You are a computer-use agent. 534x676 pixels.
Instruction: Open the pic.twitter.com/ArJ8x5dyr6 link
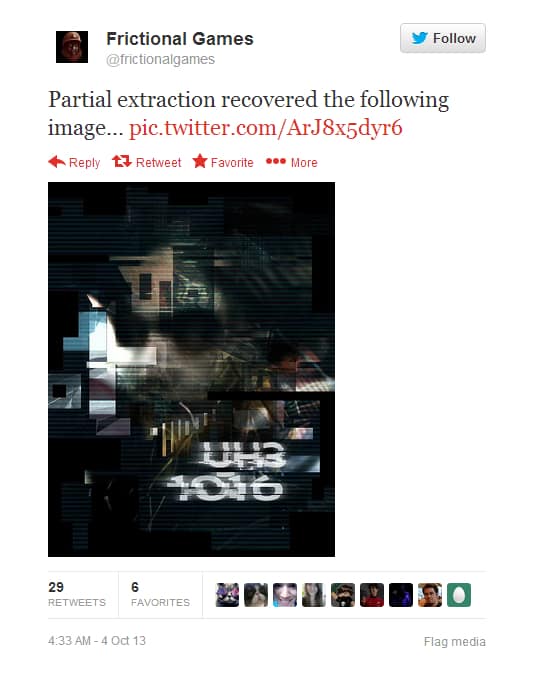click(x=265, y=128)
